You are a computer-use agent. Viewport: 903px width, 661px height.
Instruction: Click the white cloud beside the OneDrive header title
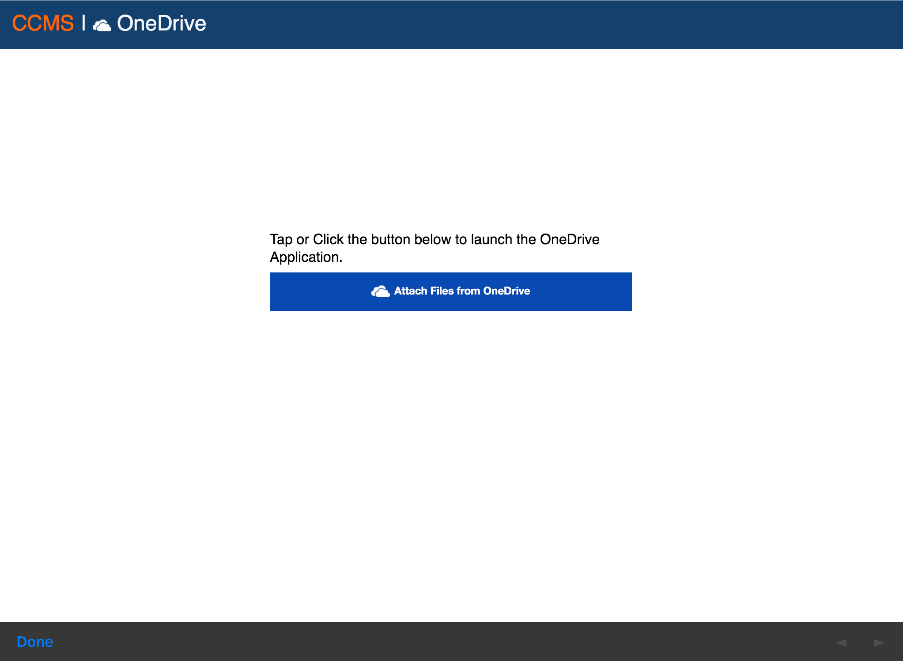click(x=102, y=25)
